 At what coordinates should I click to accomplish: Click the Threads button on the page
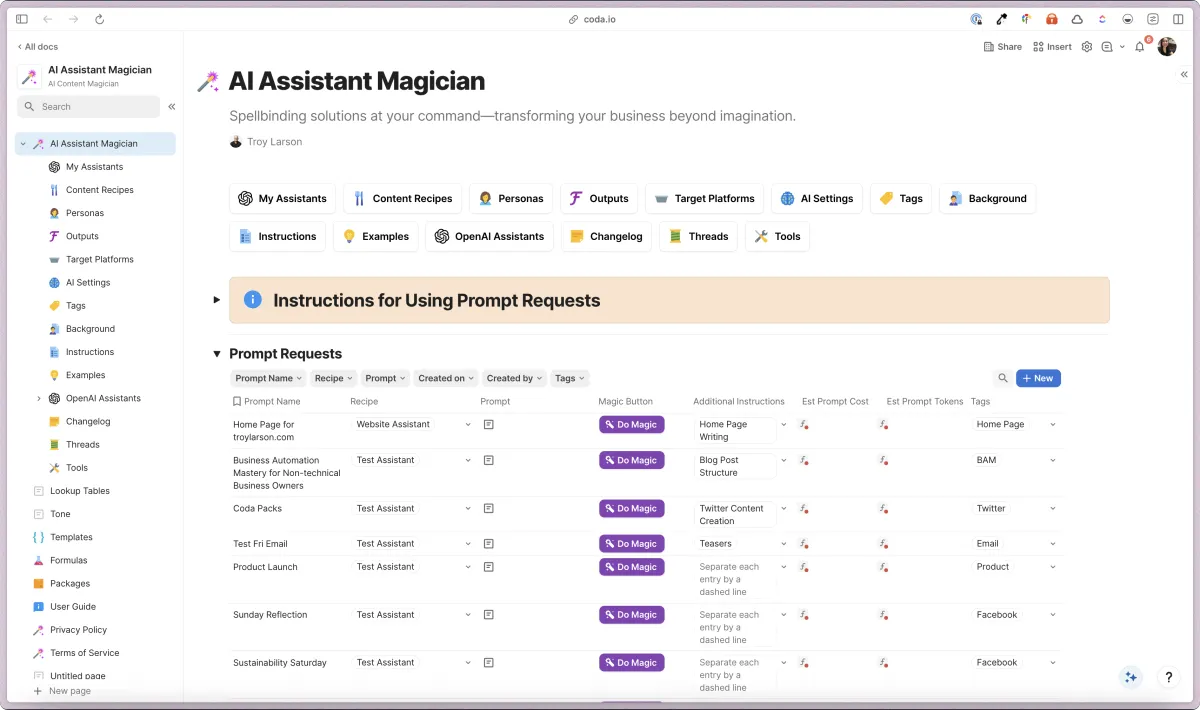click(x=698, y=237)
